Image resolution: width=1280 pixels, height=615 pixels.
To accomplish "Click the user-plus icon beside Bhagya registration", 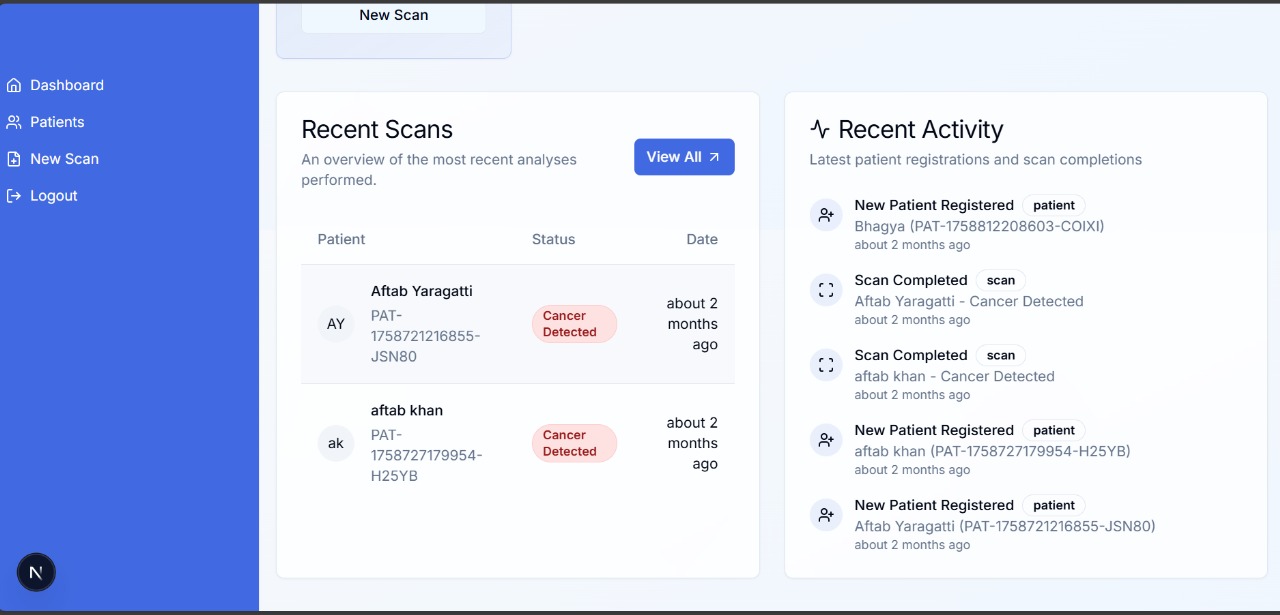I will click(826, 215).
